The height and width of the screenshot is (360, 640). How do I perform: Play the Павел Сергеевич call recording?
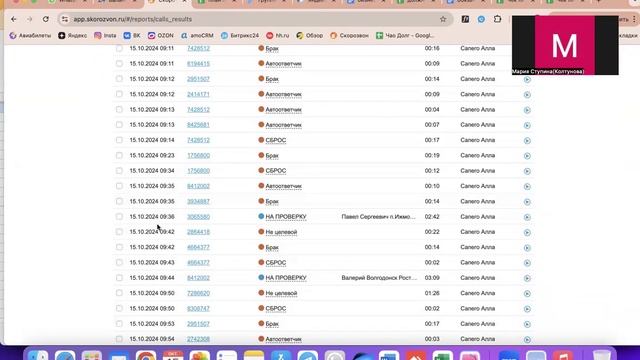pyautogui.click(x=527, y=217)
